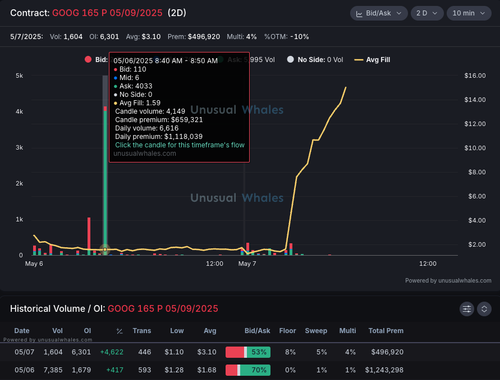Sort table by Total Prem column header
The height and width of the screenshot is (380, 500).
point(386,331)
